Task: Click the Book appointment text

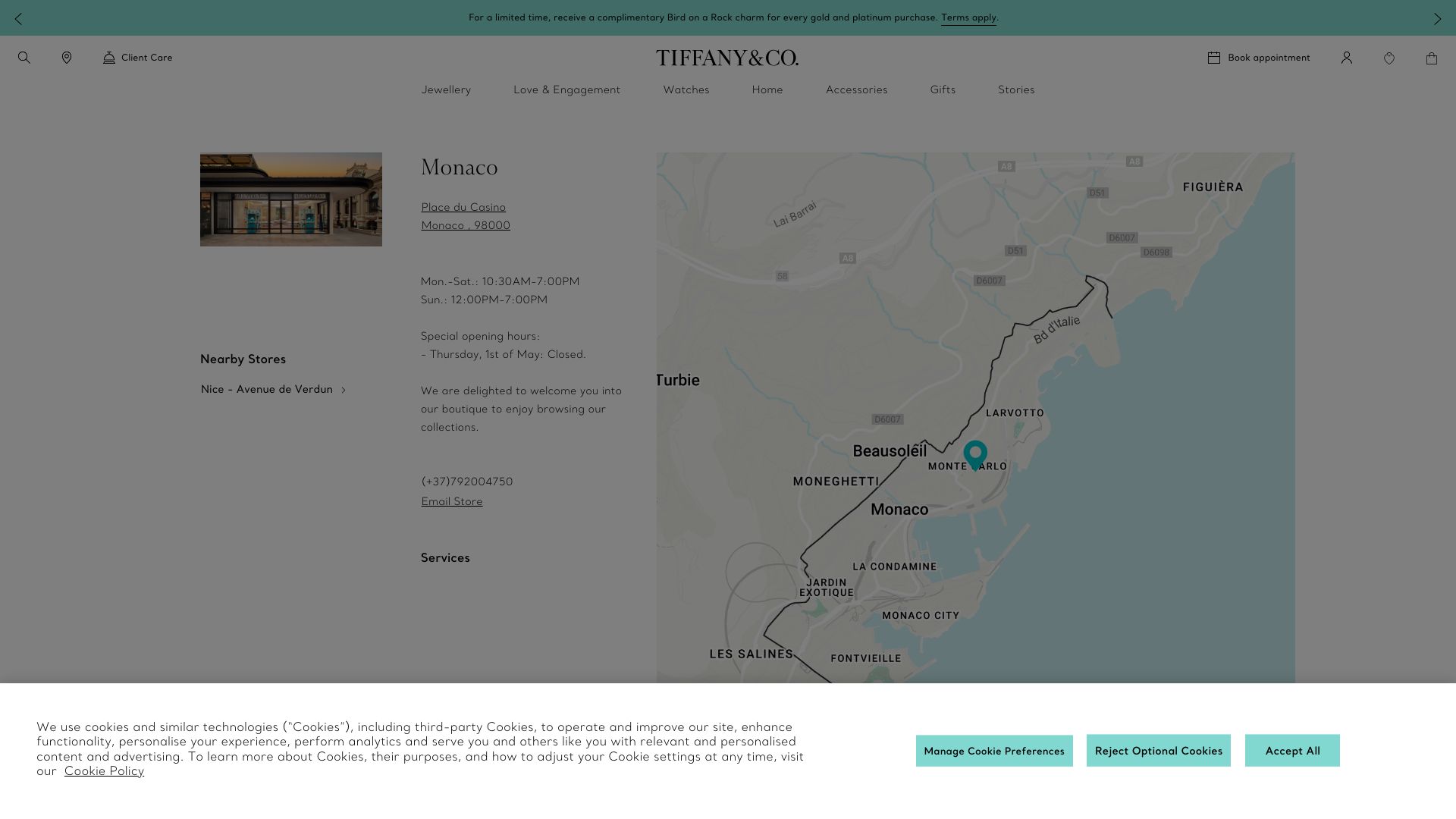Action: tap(1269, 58)
